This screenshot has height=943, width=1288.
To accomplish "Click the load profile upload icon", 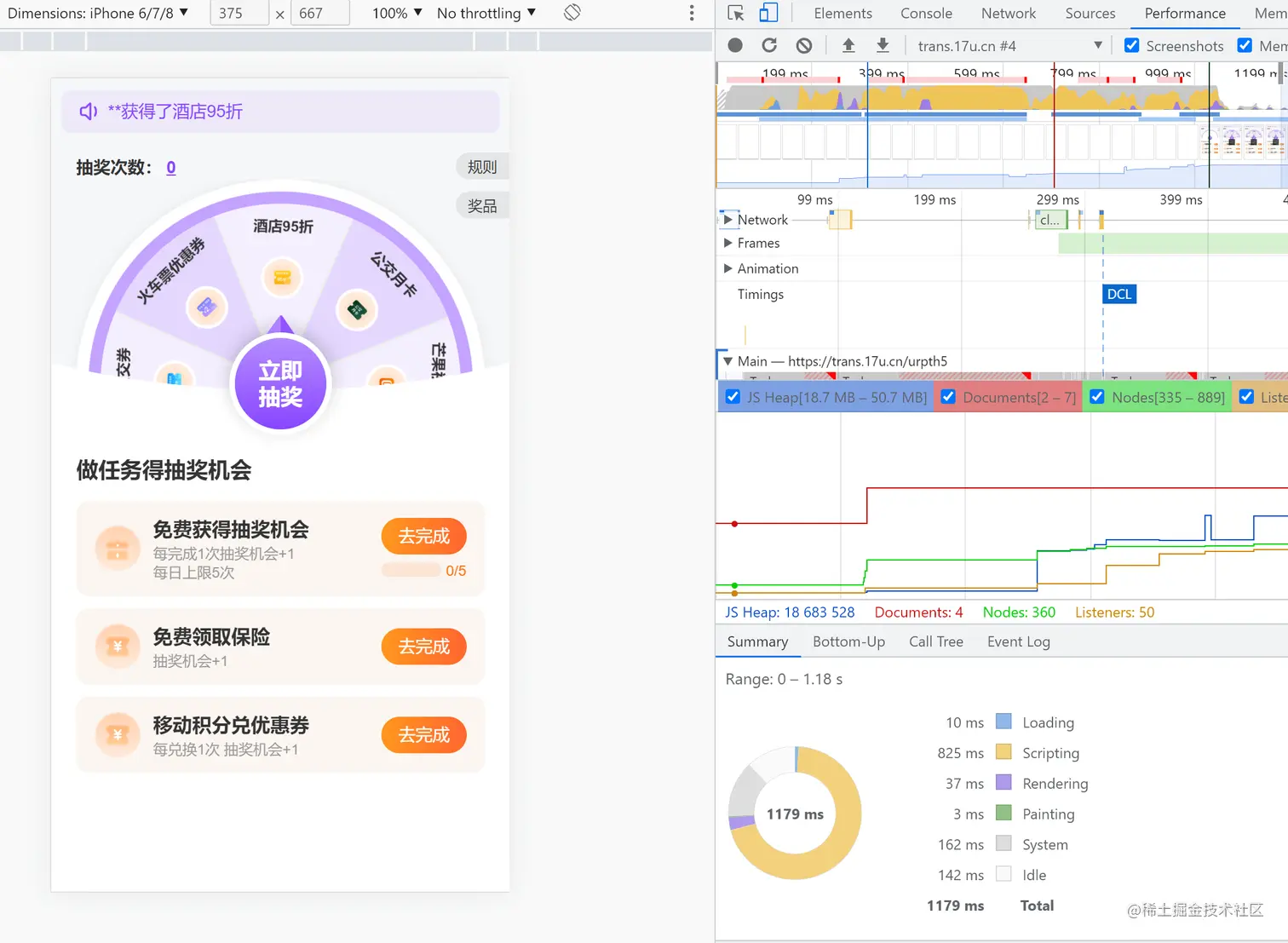I will [x=848, y=45].
